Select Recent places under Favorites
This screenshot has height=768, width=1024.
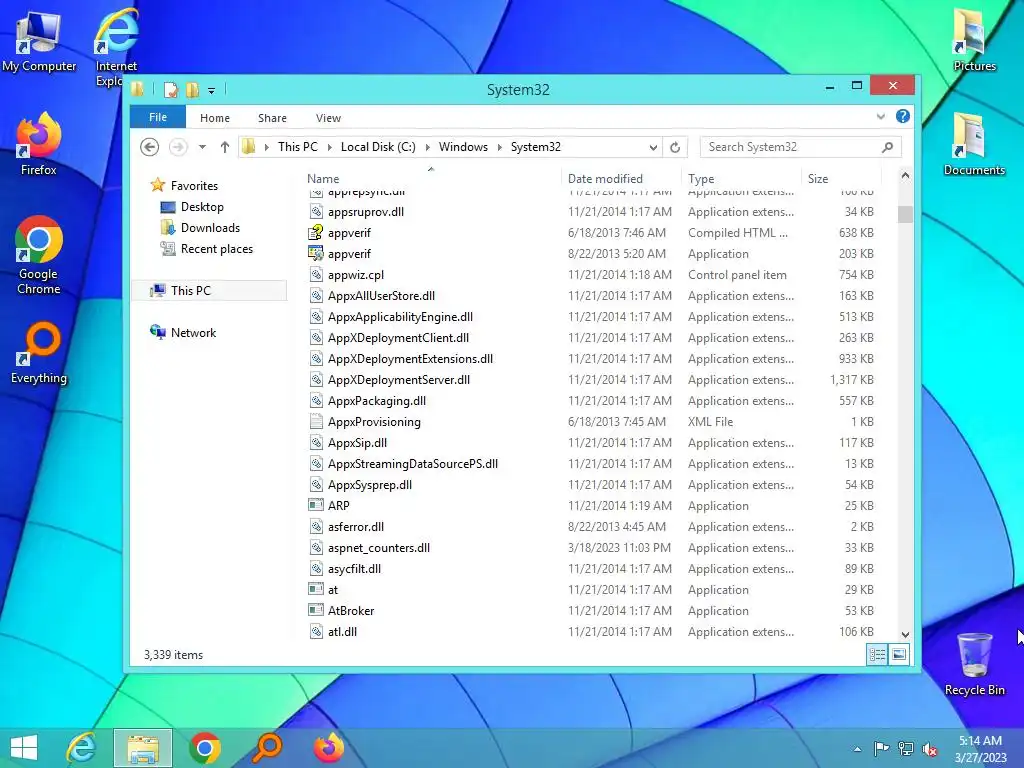point(216,249)
